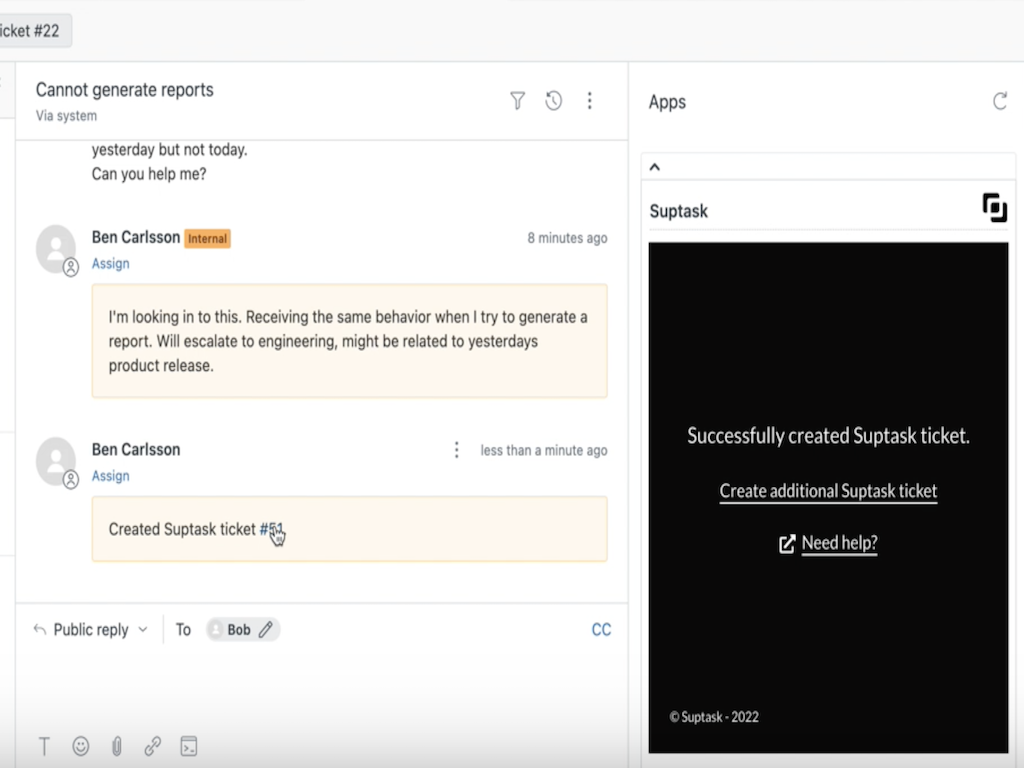The width and height of the screenshot is (1024, 768).
Task: Collapse the Suptask app panel chevron
Action: pos(655,167)
